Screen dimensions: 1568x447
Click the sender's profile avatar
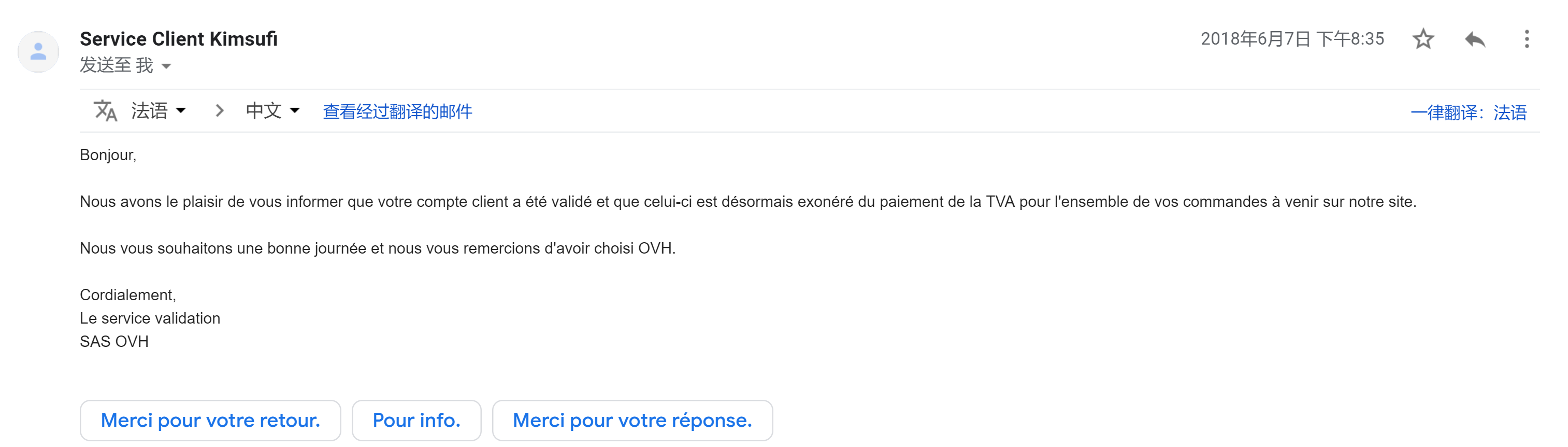(x=38, y=52)
